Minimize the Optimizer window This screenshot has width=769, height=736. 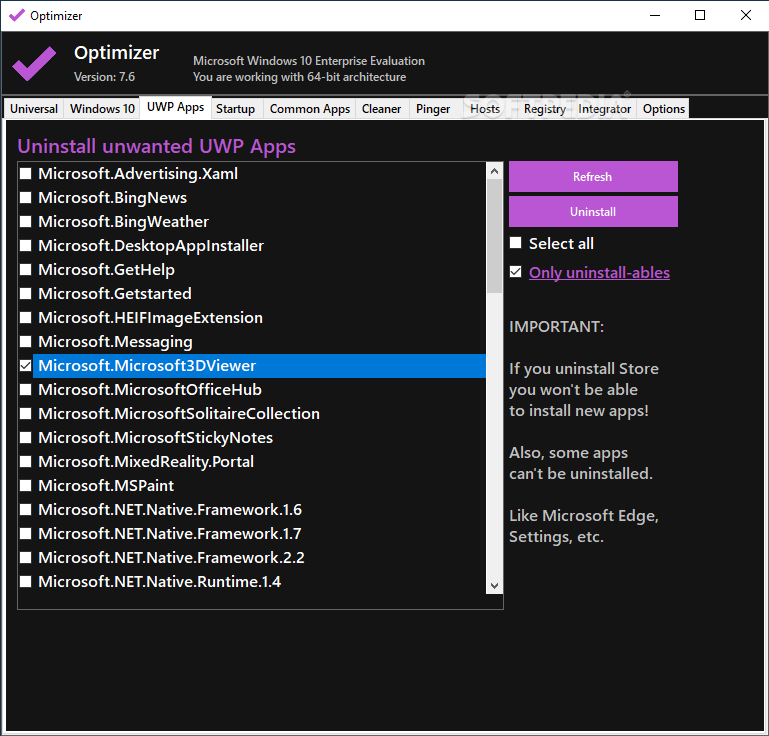click(x=654, y=15)
